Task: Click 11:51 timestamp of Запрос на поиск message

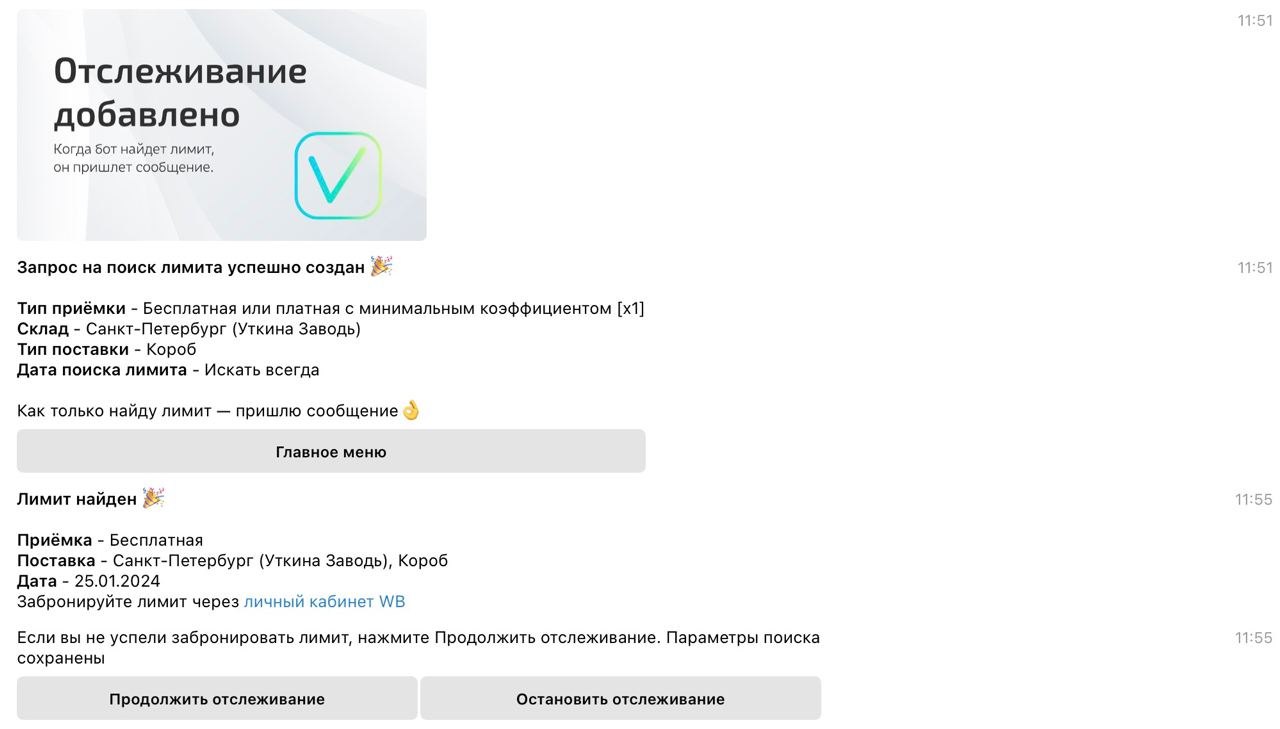Action: tap(1255, 267)
